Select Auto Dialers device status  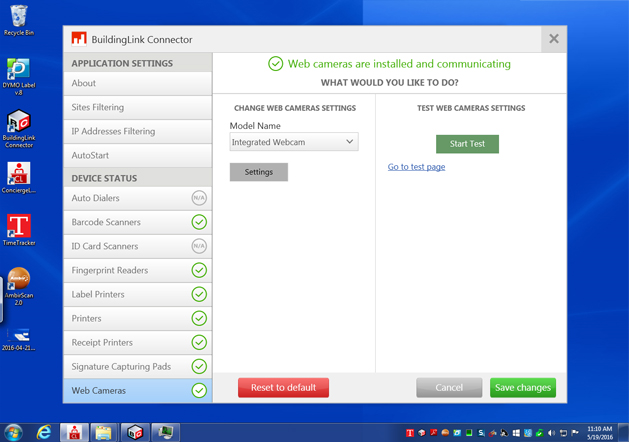click(x=138, y=198)
